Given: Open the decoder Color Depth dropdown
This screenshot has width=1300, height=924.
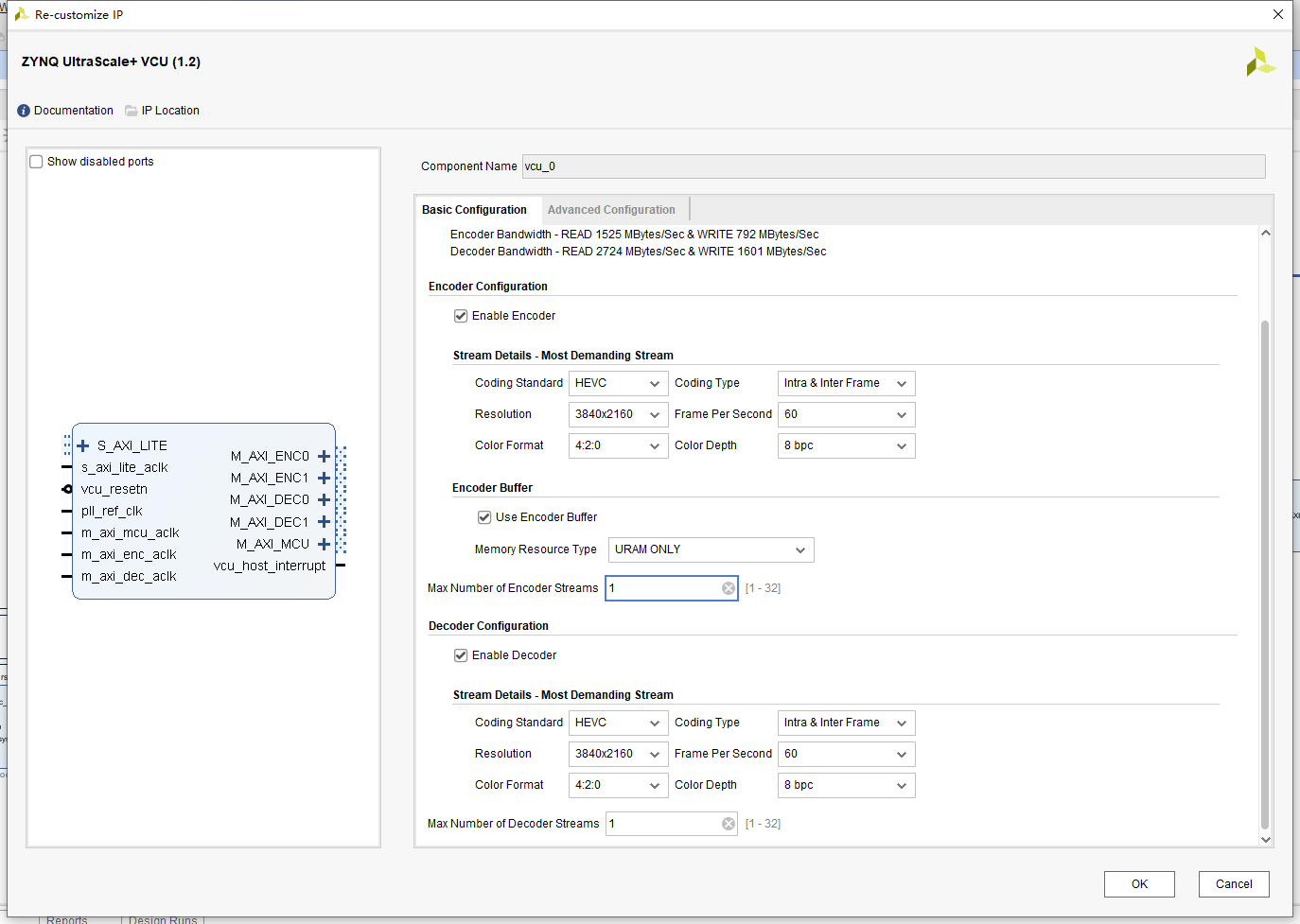Looking at the screenshot, I should (x=846, y=785).
